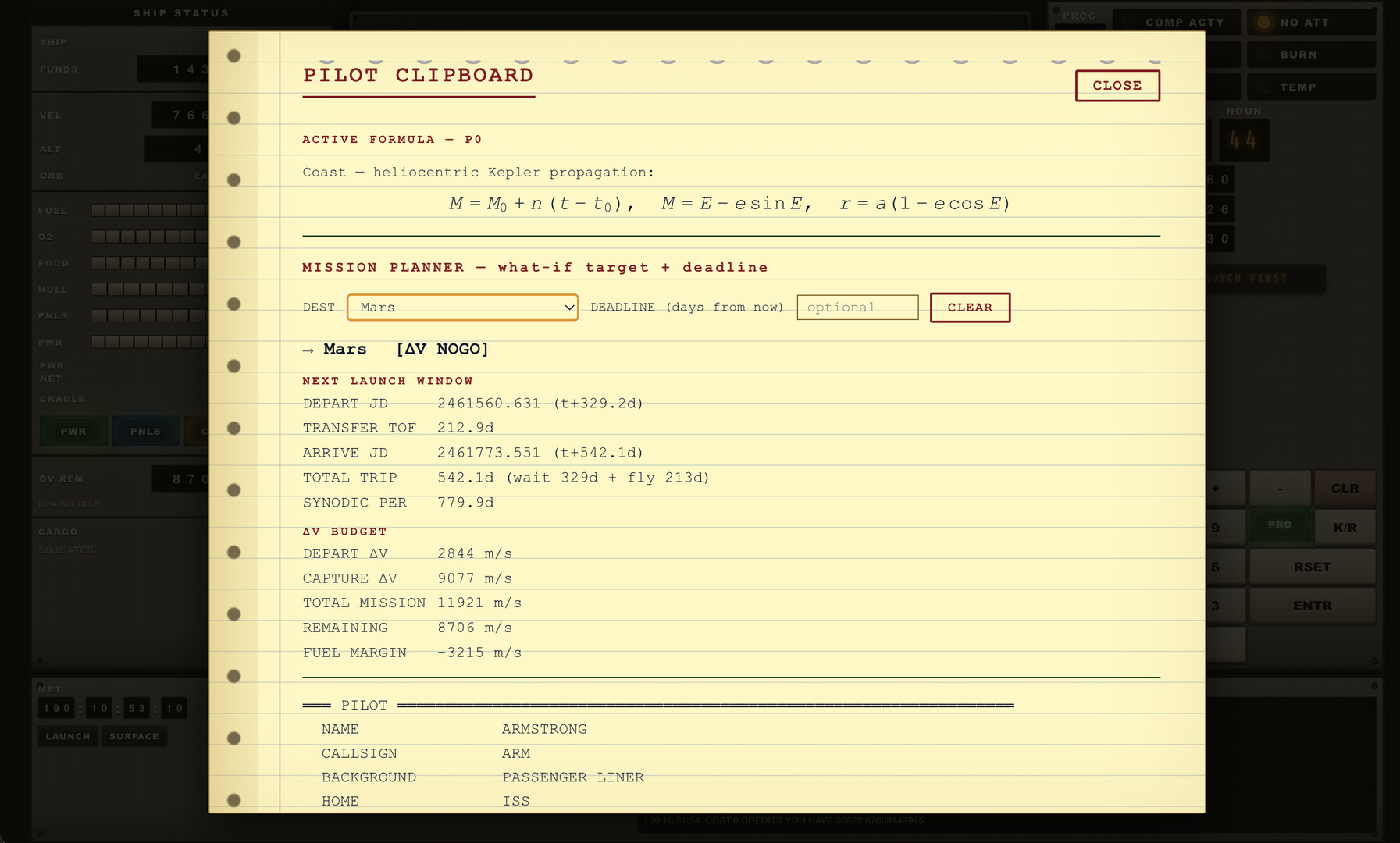Click the deadline days input field
Viewport: 1400px width, 843px height.
click(x=857, y=308)
